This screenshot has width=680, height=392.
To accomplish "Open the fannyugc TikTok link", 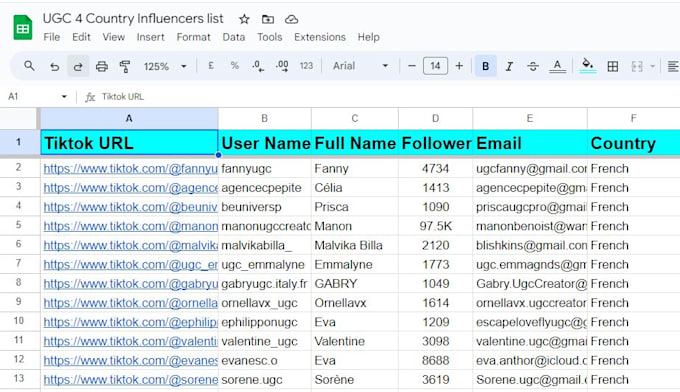I will (x=130, y=169).
